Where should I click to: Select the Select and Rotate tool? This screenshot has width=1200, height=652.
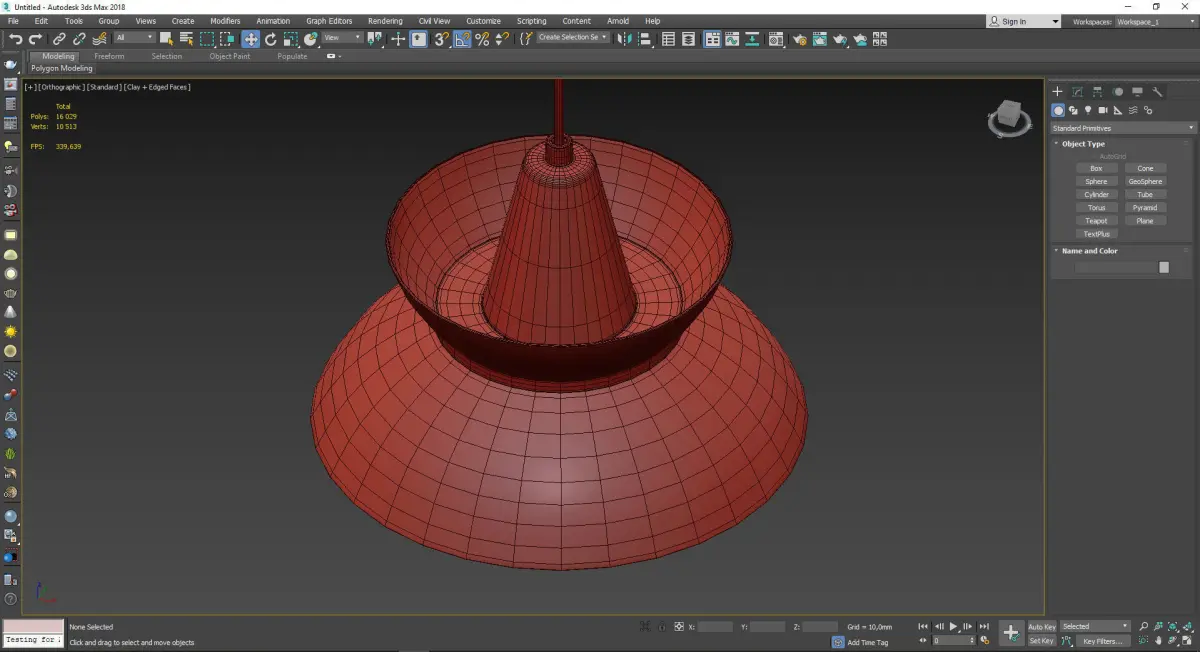pos(270,39)
